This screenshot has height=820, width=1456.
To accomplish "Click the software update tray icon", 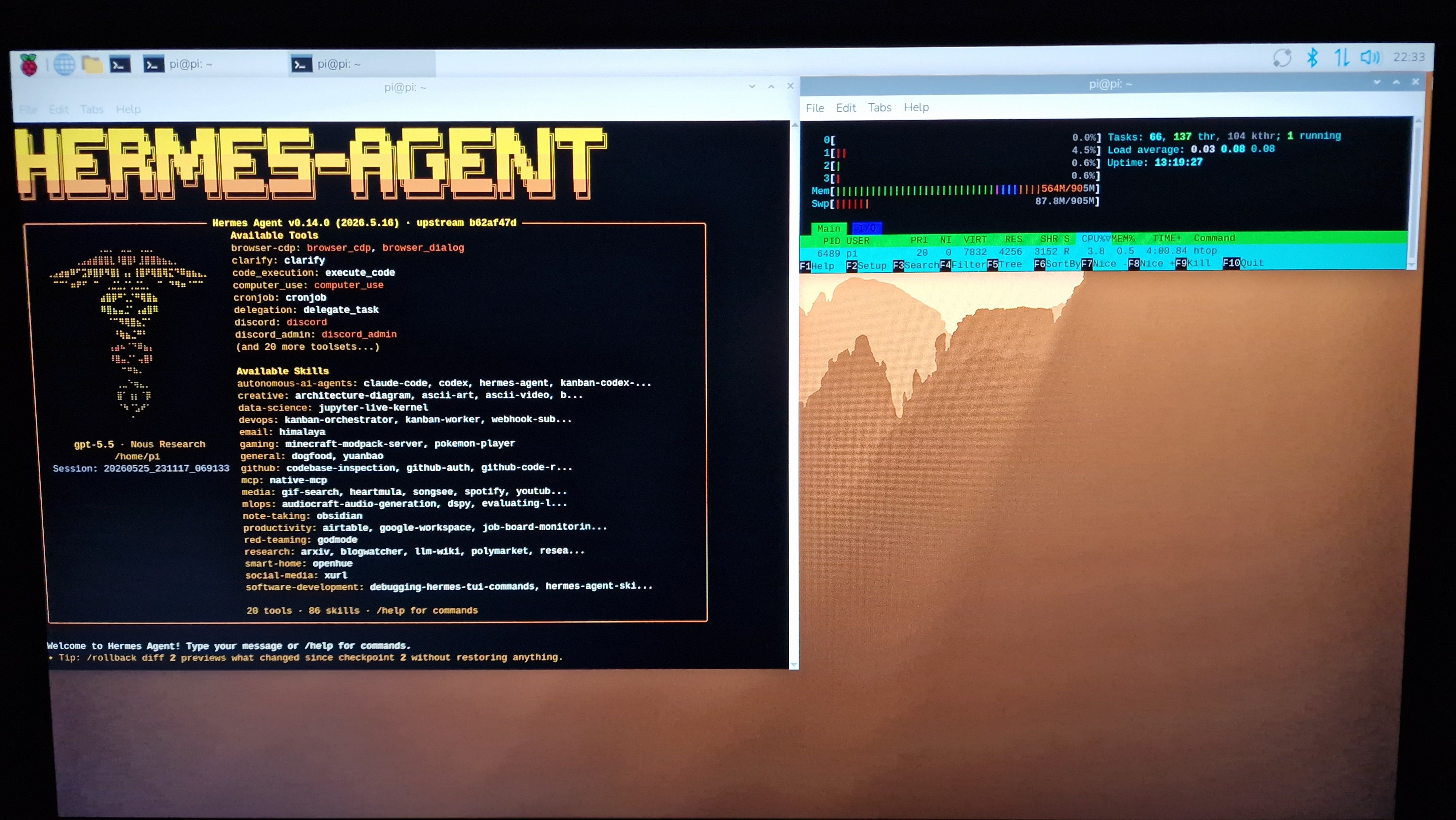I will point(1282,58).
